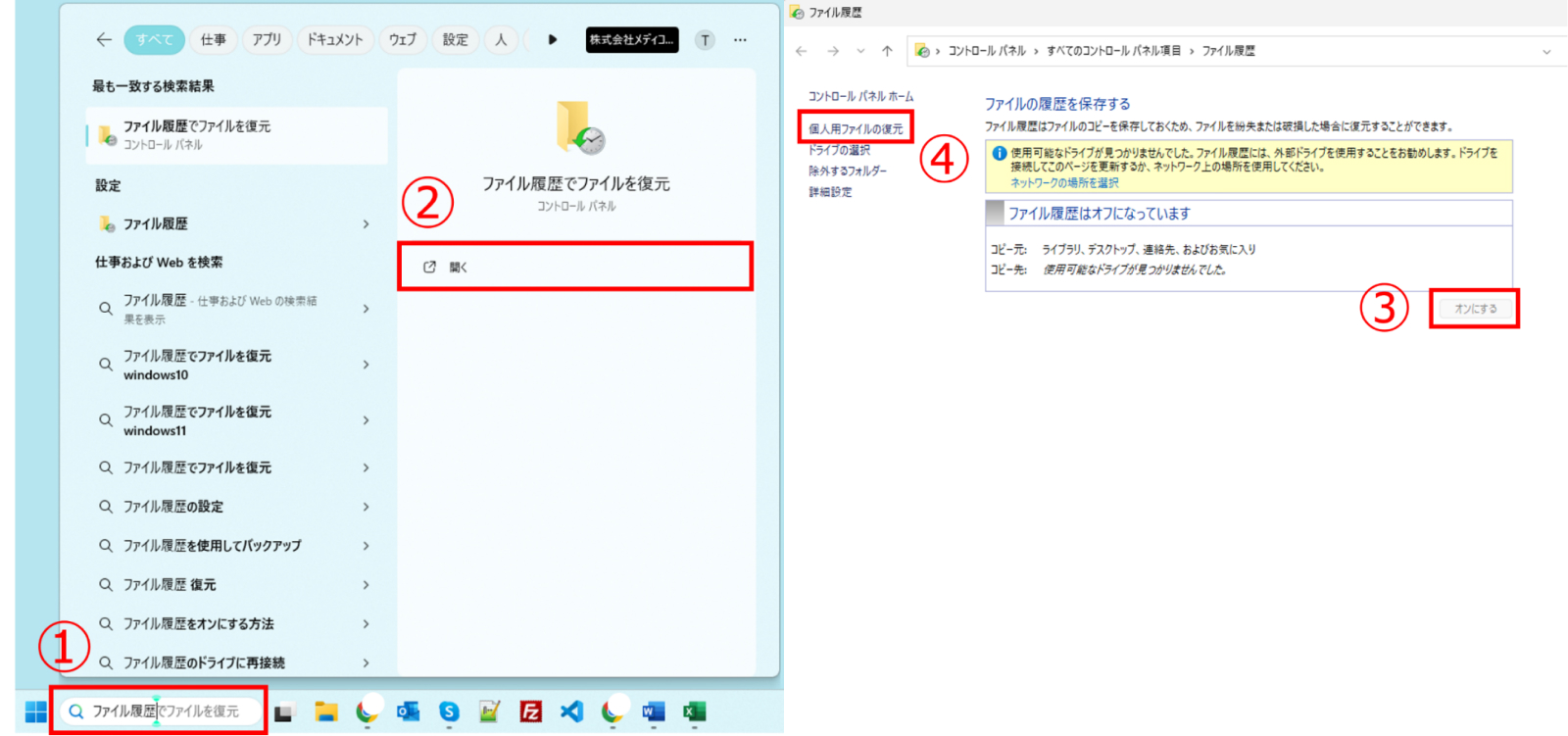Expand the ファイル履歴 settings result chevron

point(366,224)
